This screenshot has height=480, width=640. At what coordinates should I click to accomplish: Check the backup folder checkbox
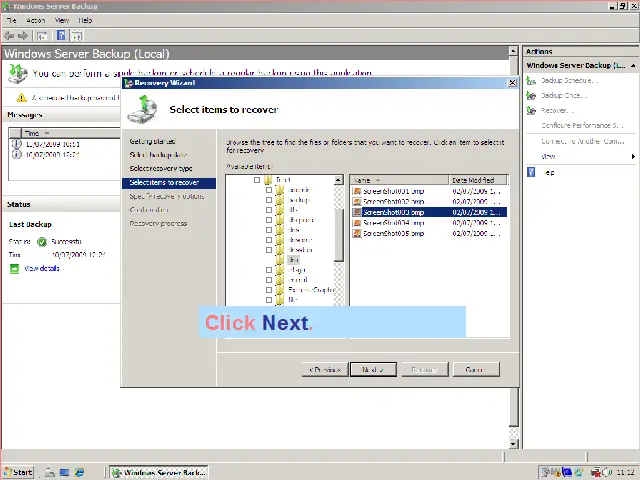coord(269,200)
